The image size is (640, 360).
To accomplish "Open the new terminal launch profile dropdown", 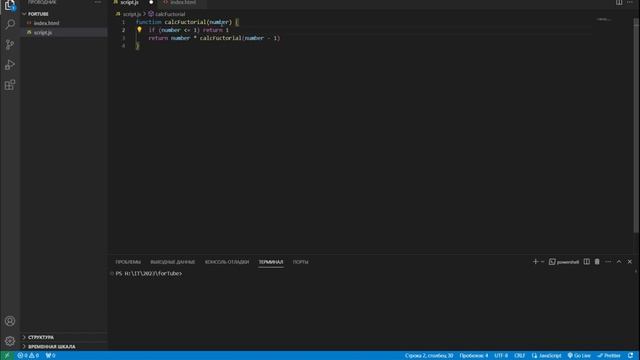I will pyautogui.click(x=542, y=262).
